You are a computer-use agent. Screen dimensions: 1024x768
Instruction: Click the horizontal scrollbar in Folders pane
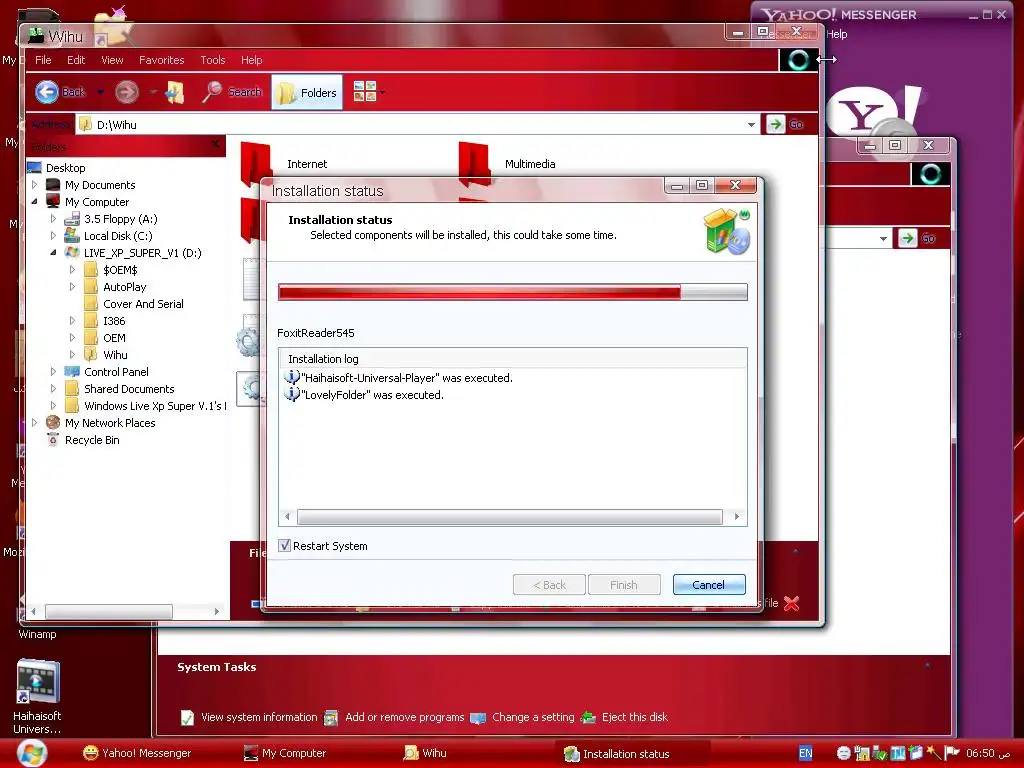[108, 611]
